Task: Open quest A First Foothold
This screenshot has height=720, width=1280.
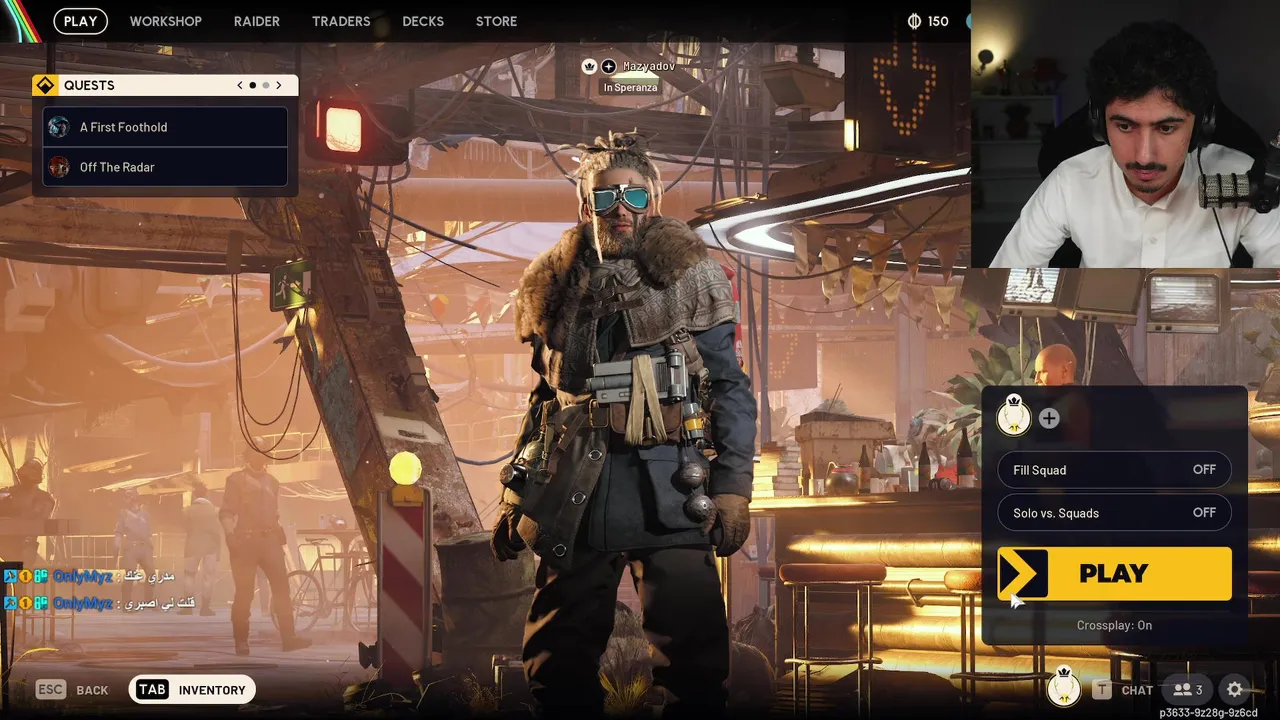Action: coord(165,127)
